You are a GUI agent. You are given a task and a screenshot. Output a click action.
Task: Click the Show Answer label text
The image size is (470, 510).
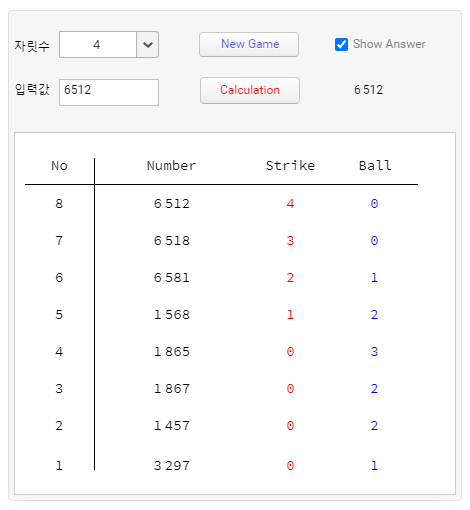[389, 44]
